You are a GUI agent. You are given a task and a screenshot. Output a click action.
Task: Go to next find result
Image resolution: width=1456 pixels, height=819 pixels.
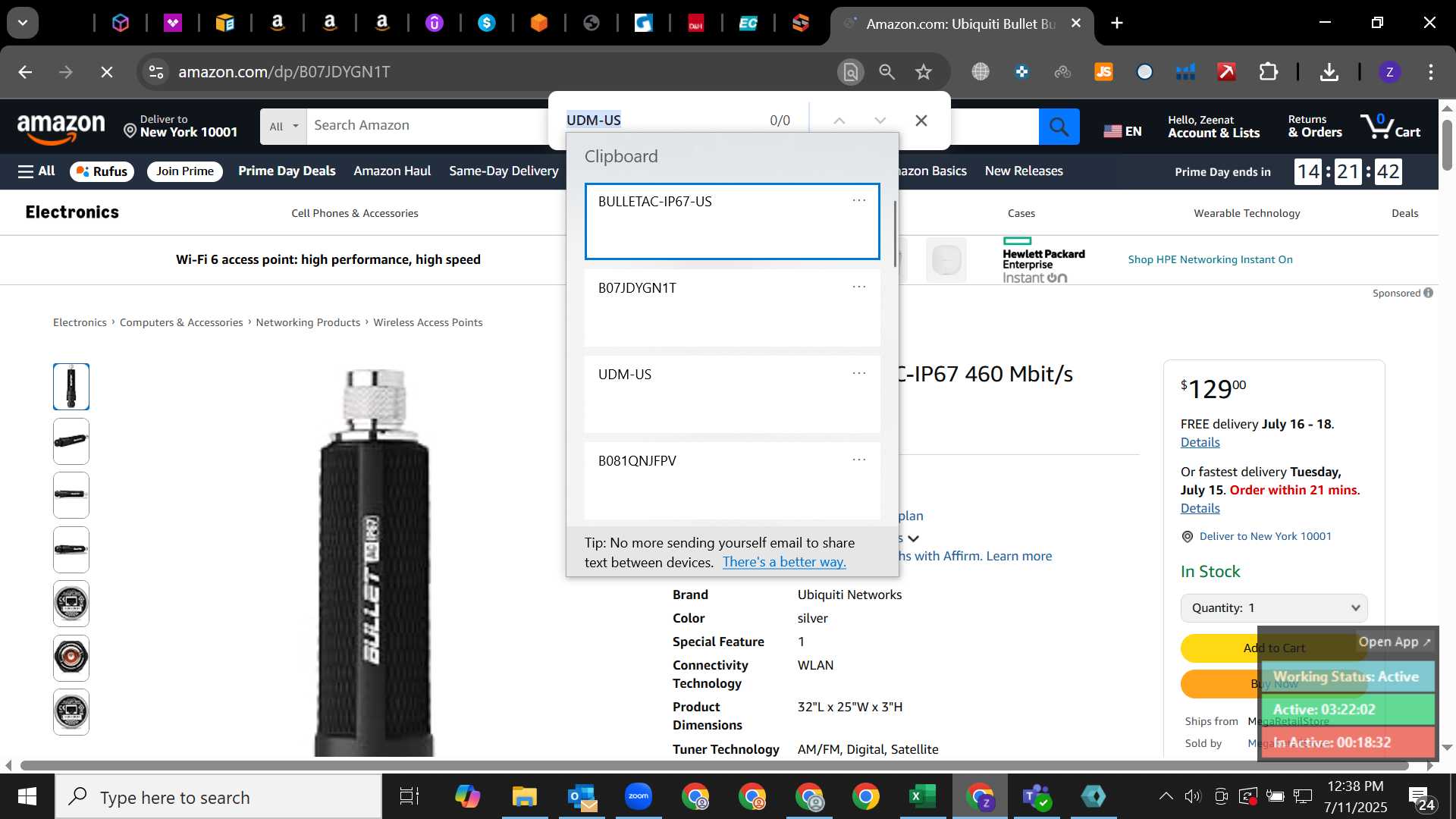pos(880,121)
